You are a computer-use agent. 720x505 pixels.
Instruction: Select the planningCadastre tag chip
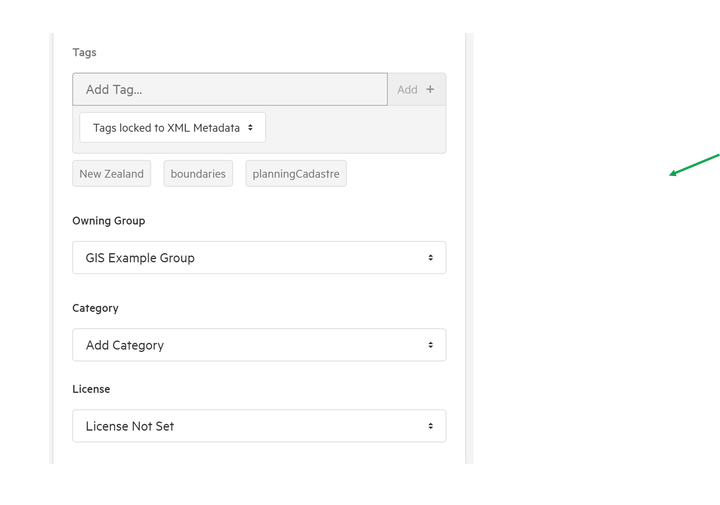point(296,174)
